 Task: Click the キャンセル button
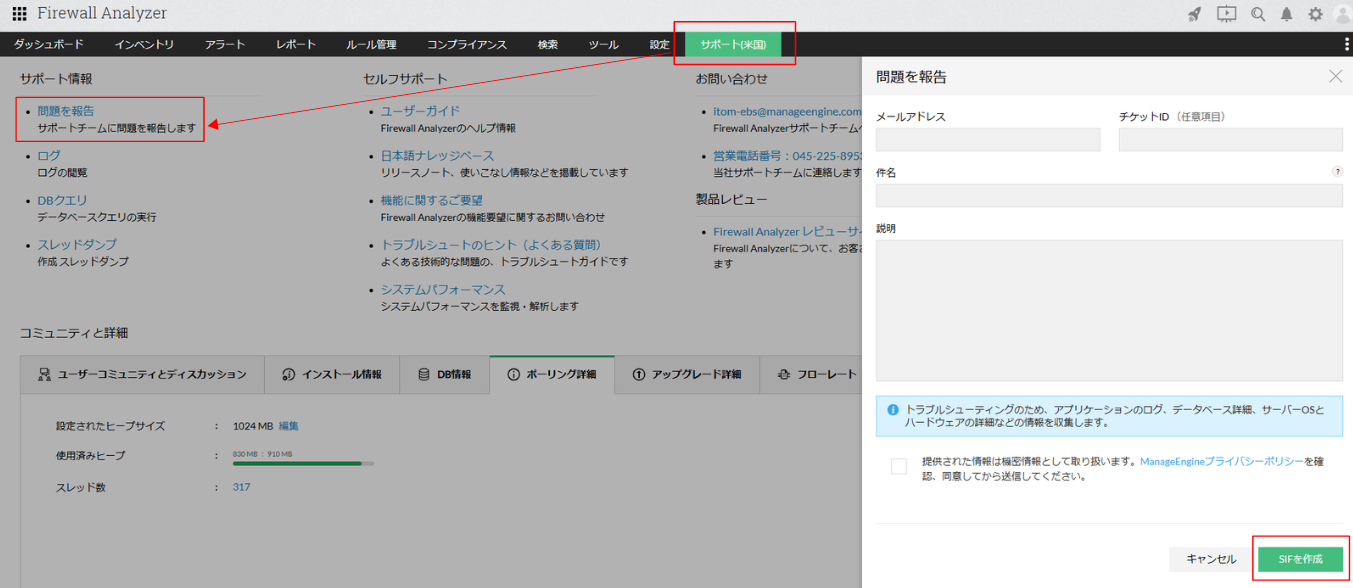[x=1210, y=559]
